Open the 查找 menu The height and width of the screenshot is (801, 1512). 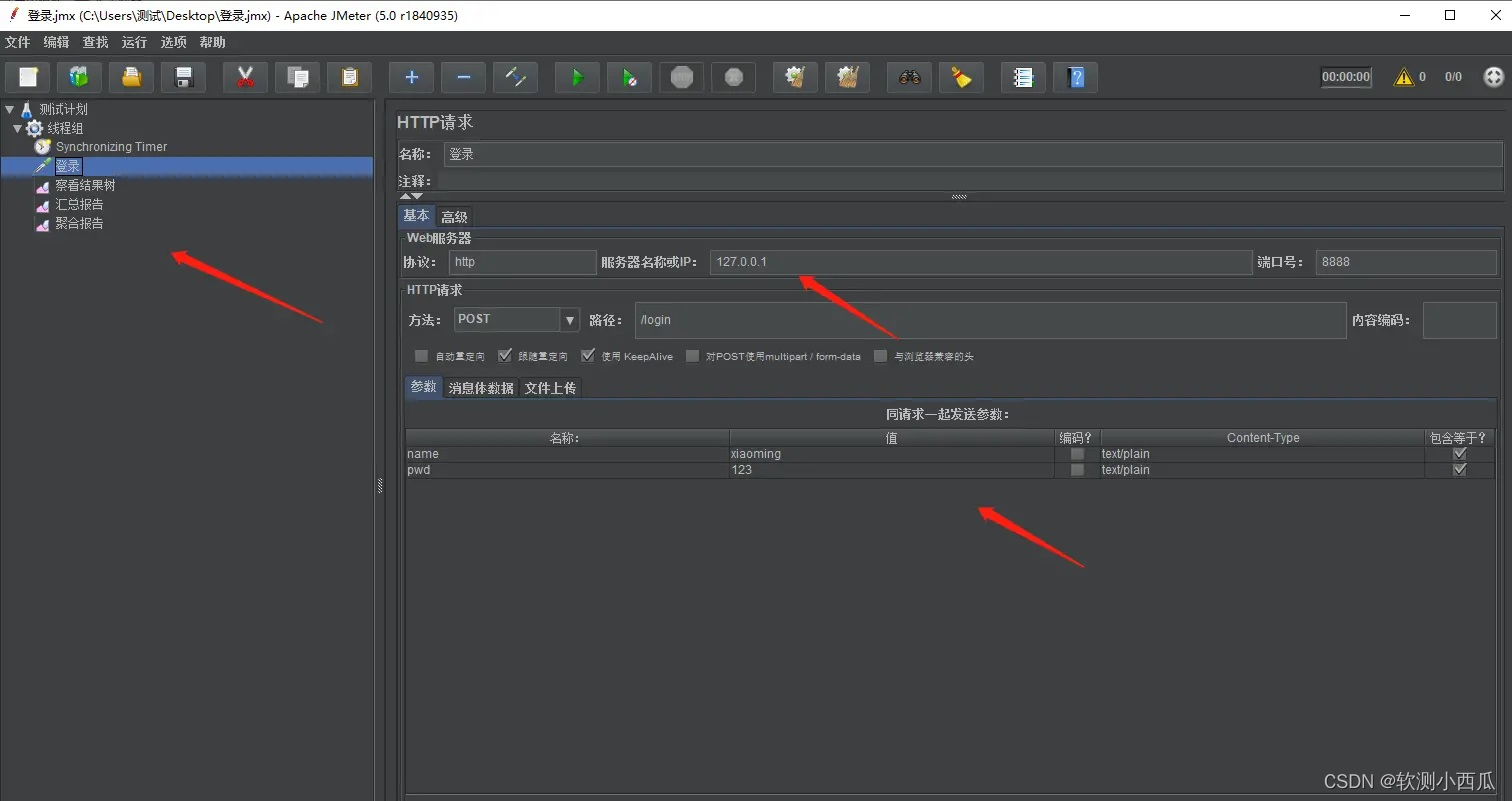[x=95, y=42]
